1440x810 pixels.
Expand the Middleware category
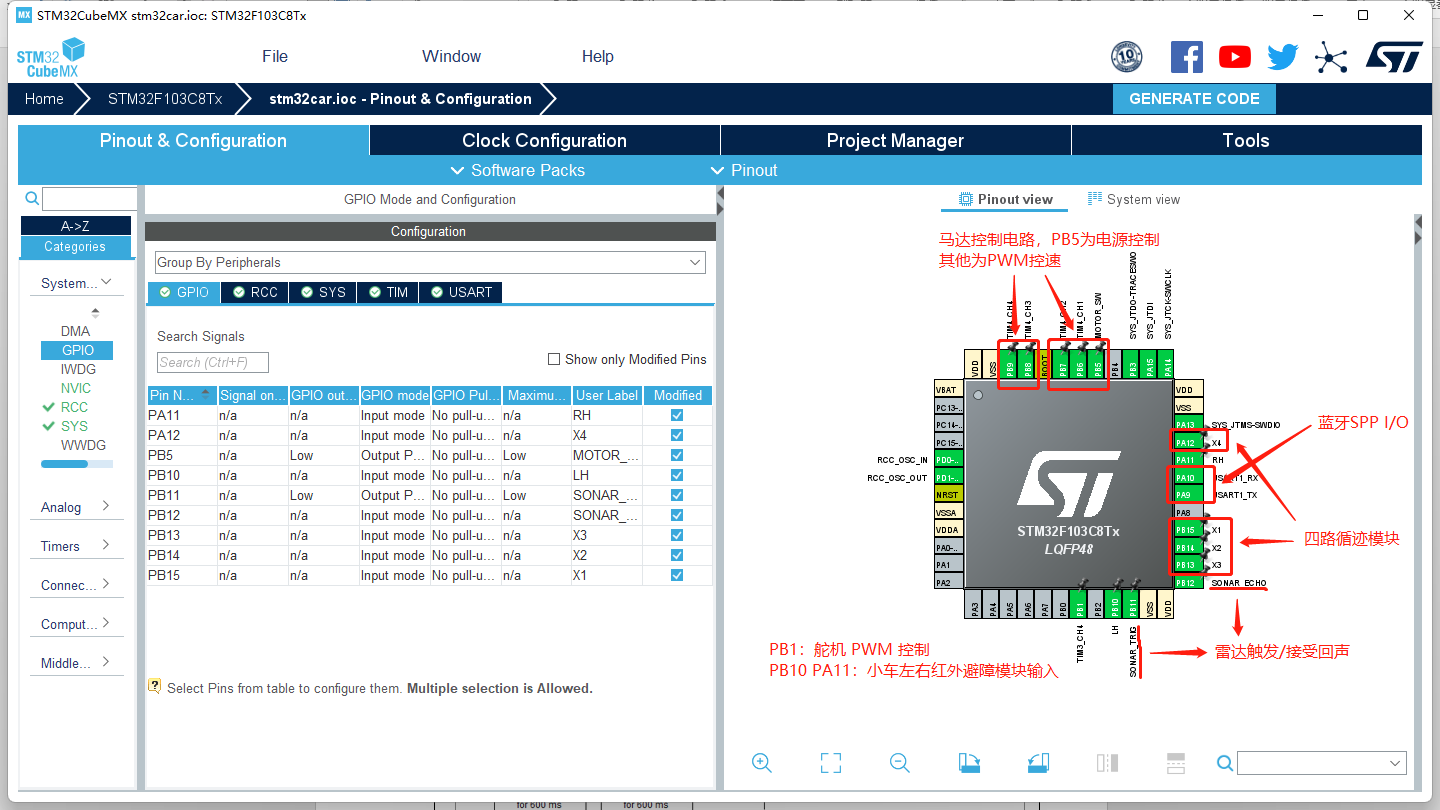click(x=76, y=663)
